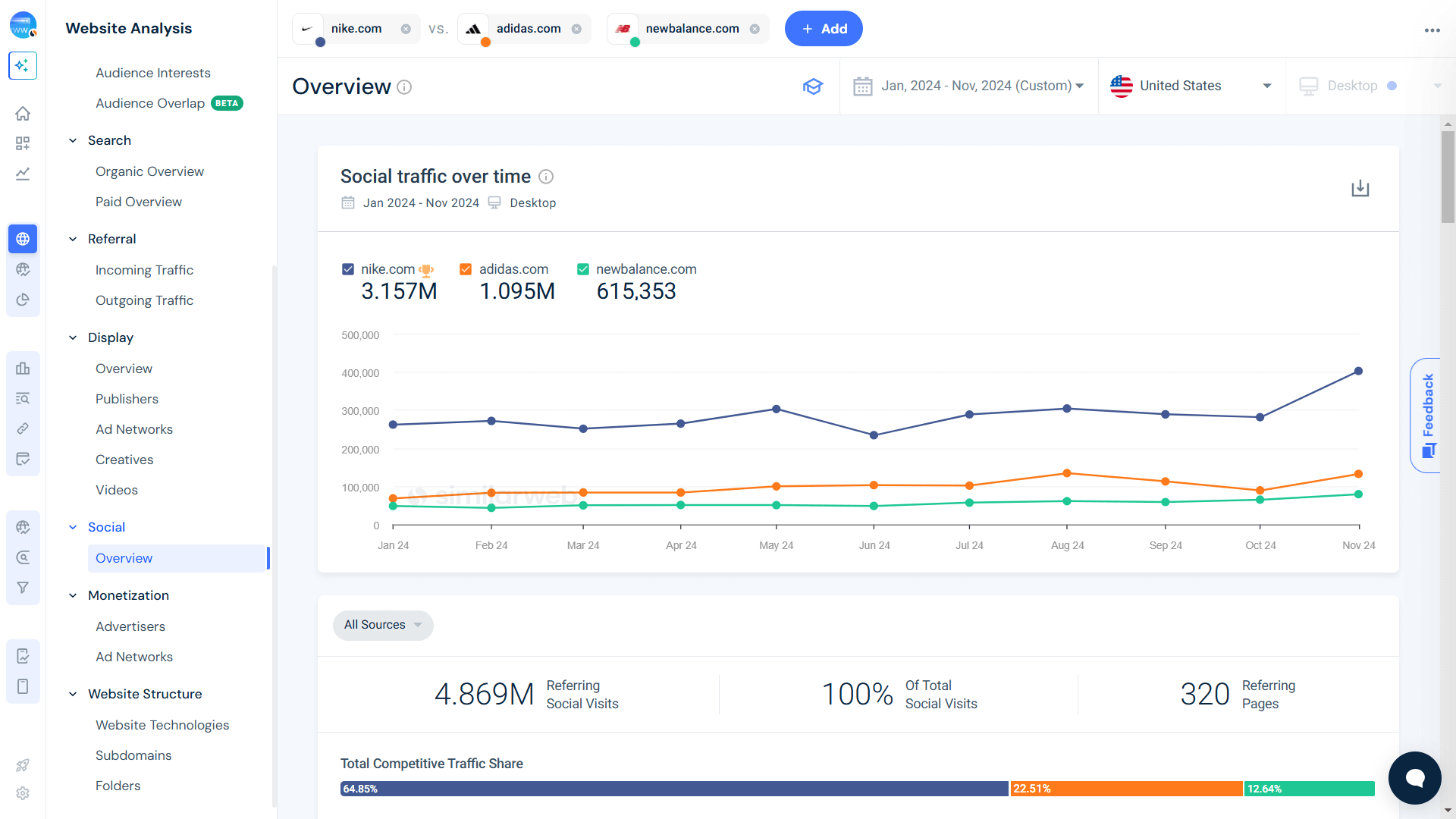
Task: Open Incoming Traffic under Referral
Action: (144, 270)
